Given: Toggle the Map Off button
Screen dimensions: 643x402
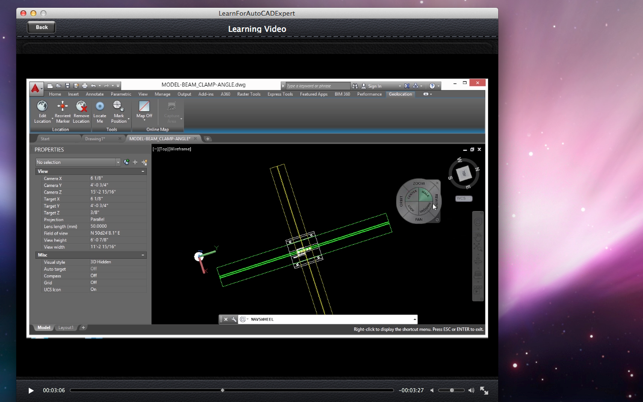Looking at the screenshot, I should (x=144, y=108).
